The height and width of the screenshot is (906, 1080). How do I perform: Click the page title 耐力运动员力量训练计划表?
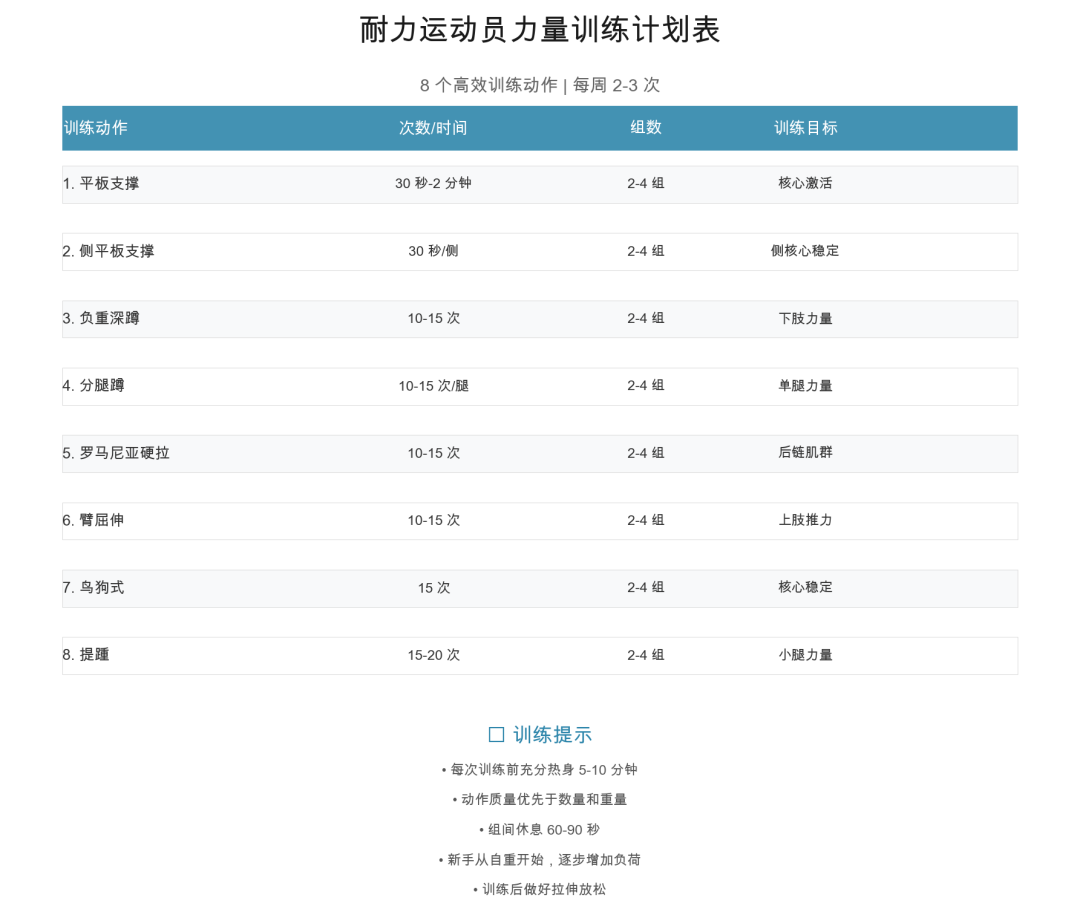[x=540, y=30]
